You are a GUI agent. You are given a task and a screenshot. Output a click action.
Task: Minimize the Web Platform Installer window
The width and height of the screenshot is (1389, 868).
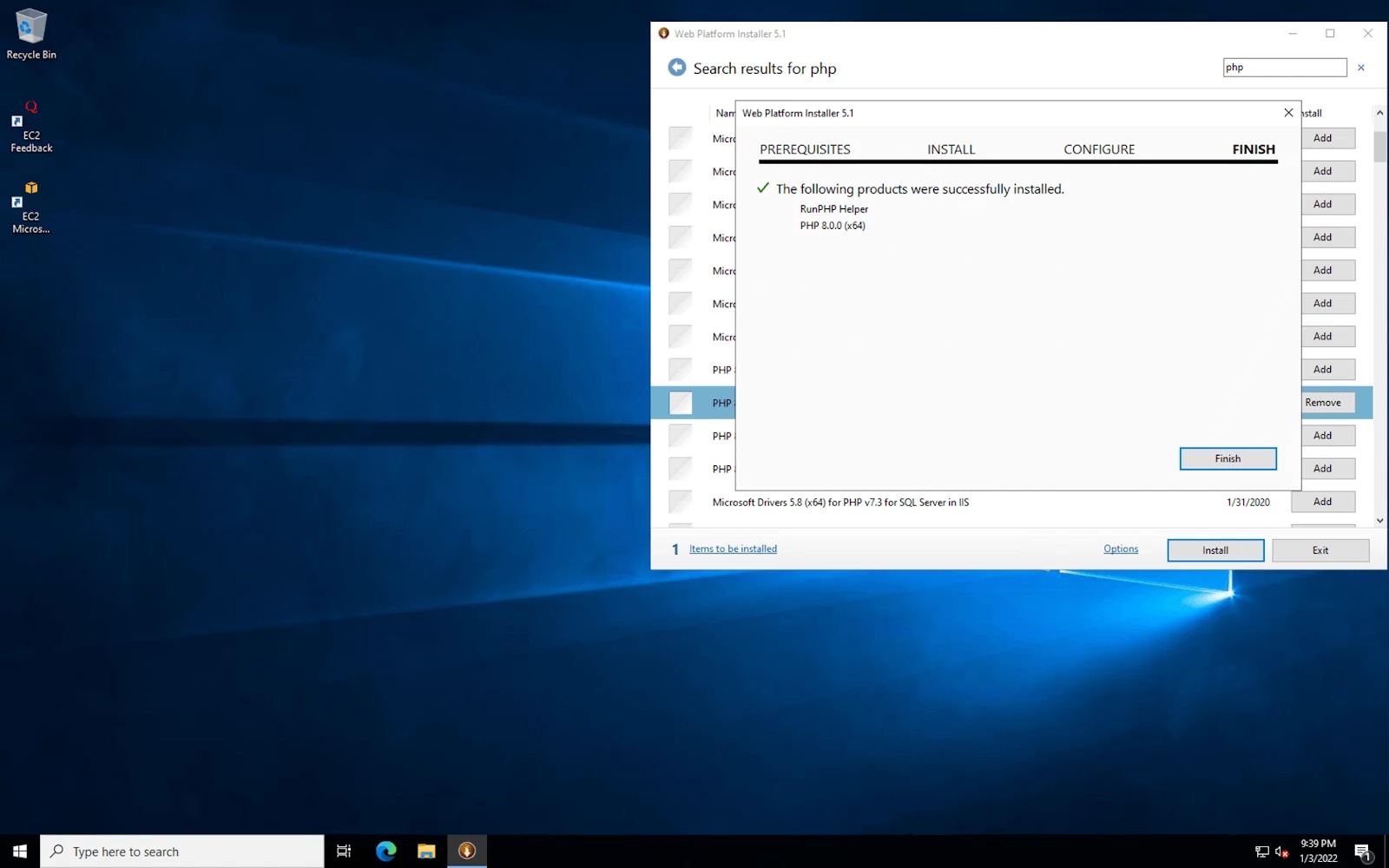[1293, 34]
